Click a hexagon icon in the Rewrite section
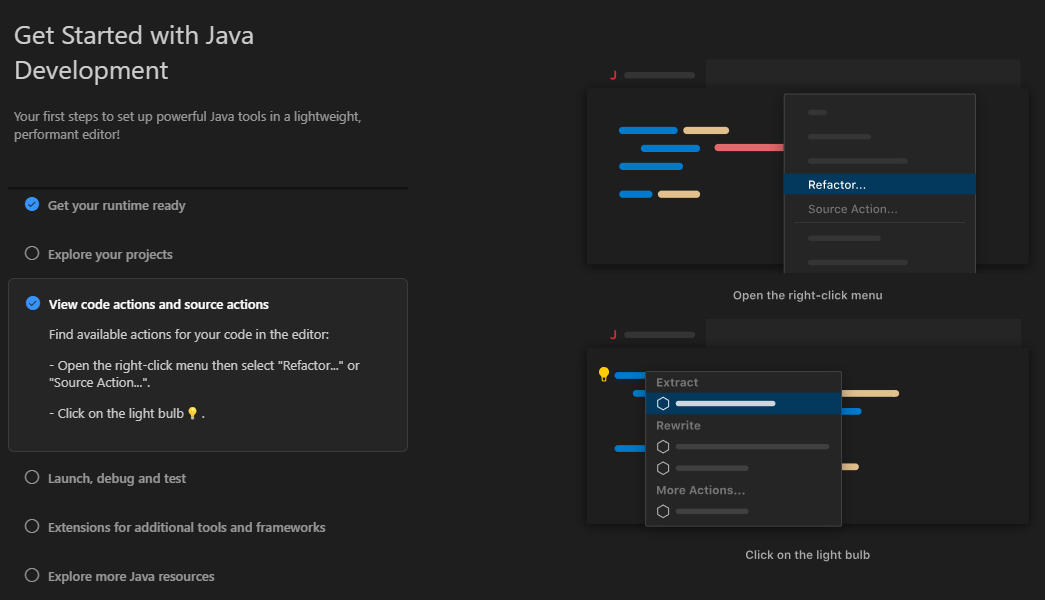The image size is (1045, 600). tap(663, 446)
